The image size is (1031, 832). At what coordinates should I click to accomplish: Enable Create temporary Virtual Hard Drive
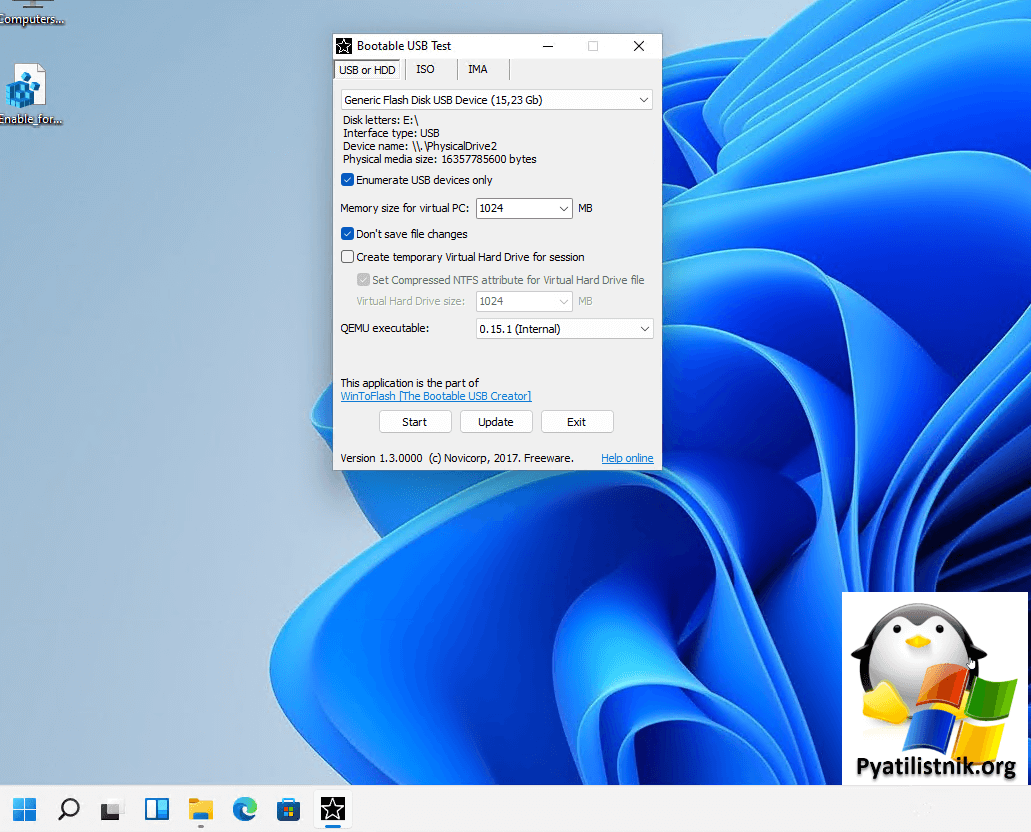(348, 257)
